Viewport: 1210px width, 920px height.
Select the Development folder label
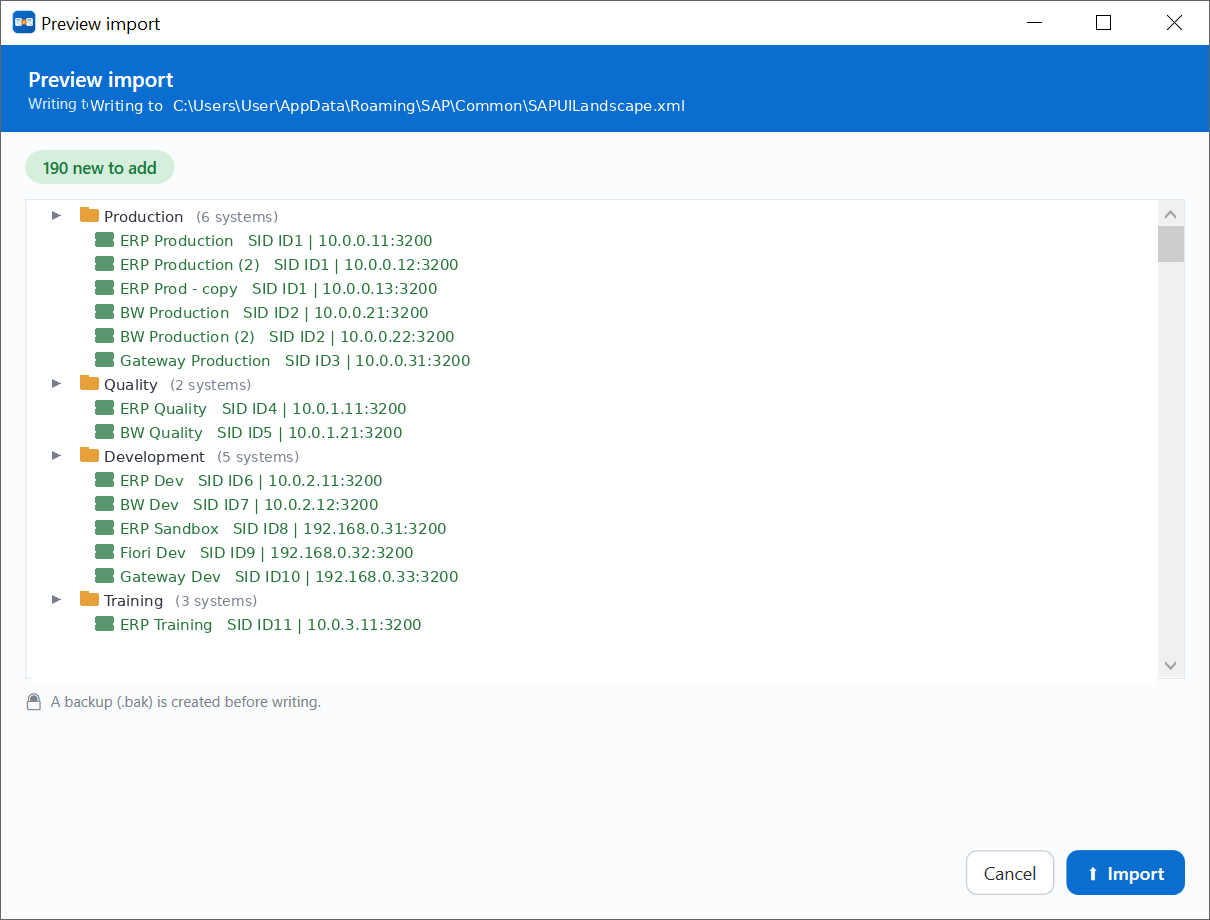click(154, 457)
